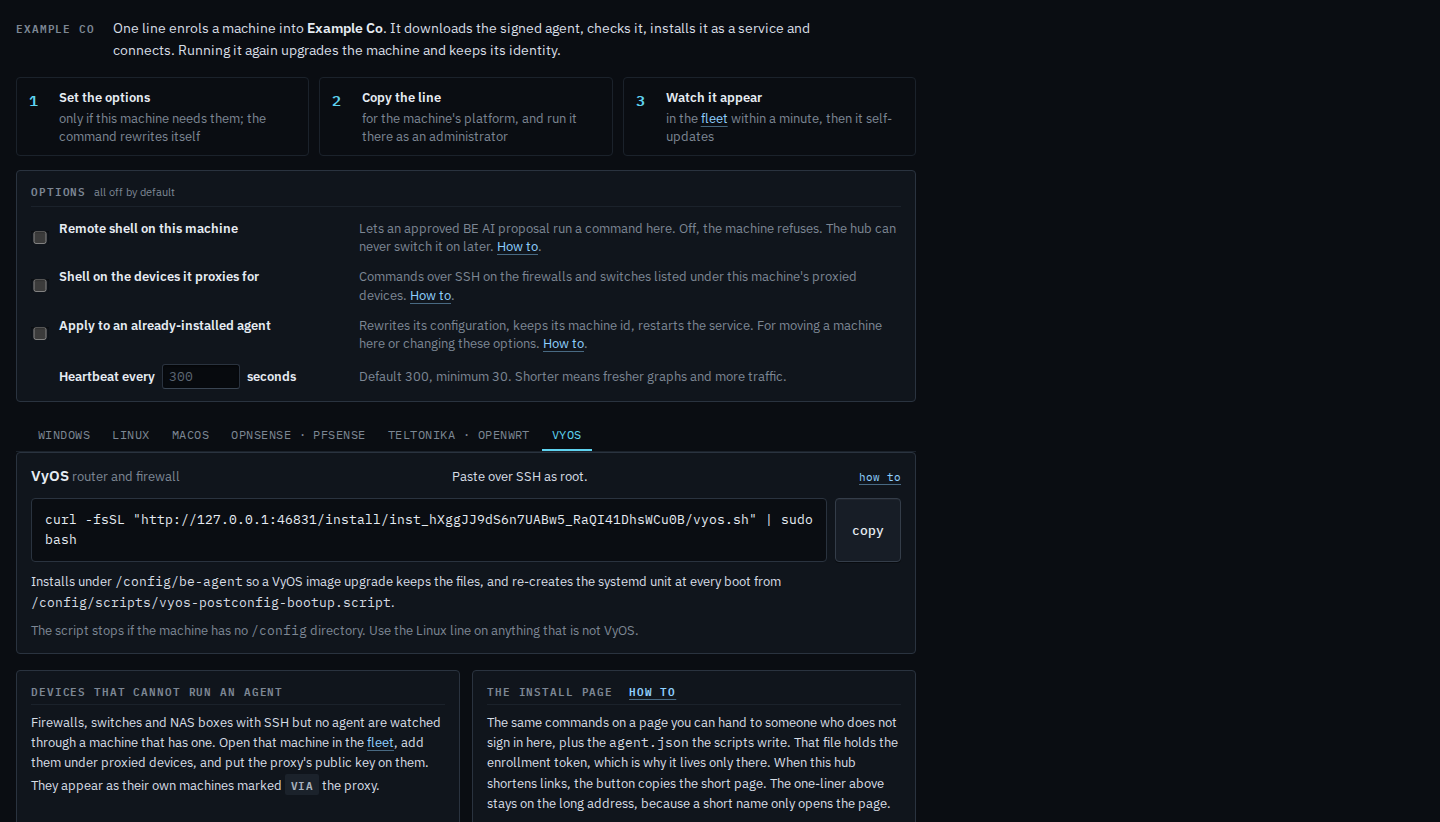Click the Copy the line step heading
The width and height of the screenshot is (1440, 822).
click(x=401, y=98)
